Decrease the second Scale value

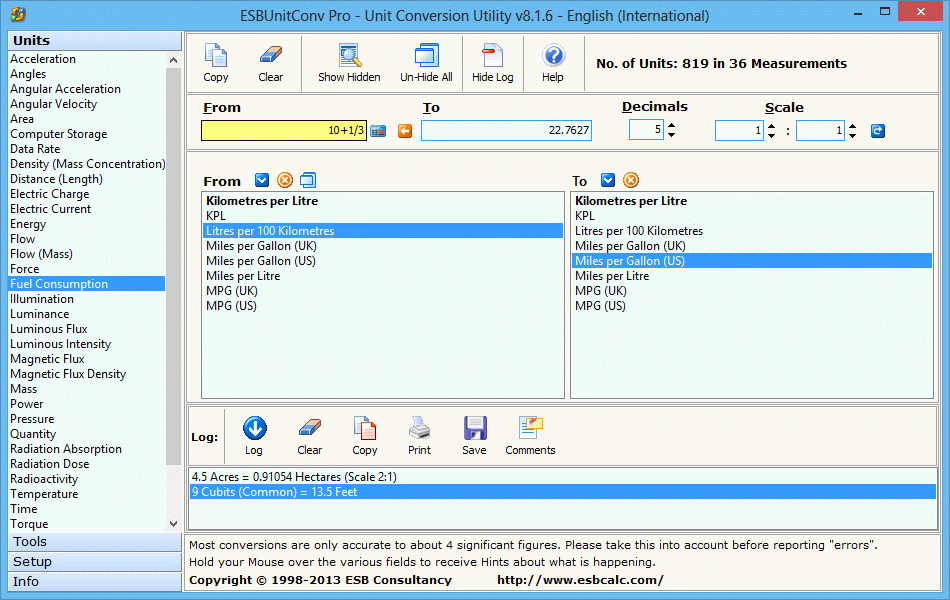point(852,135)
